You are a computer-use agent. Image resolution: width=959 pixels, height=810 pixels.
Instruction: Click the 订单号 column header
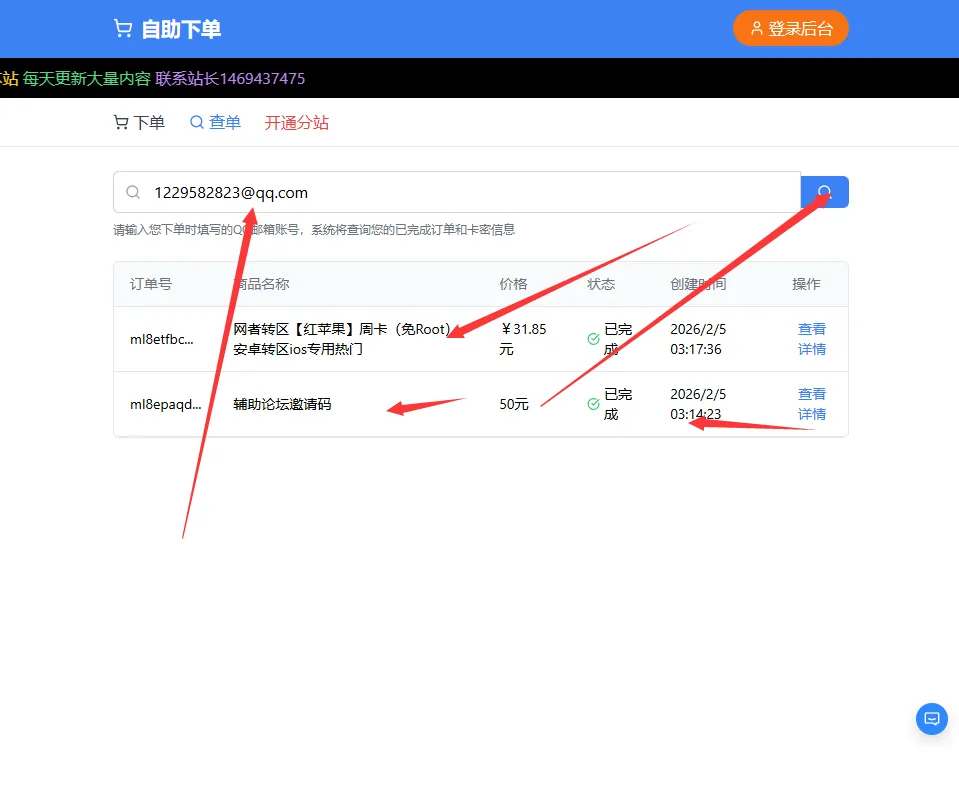(150, 284)
